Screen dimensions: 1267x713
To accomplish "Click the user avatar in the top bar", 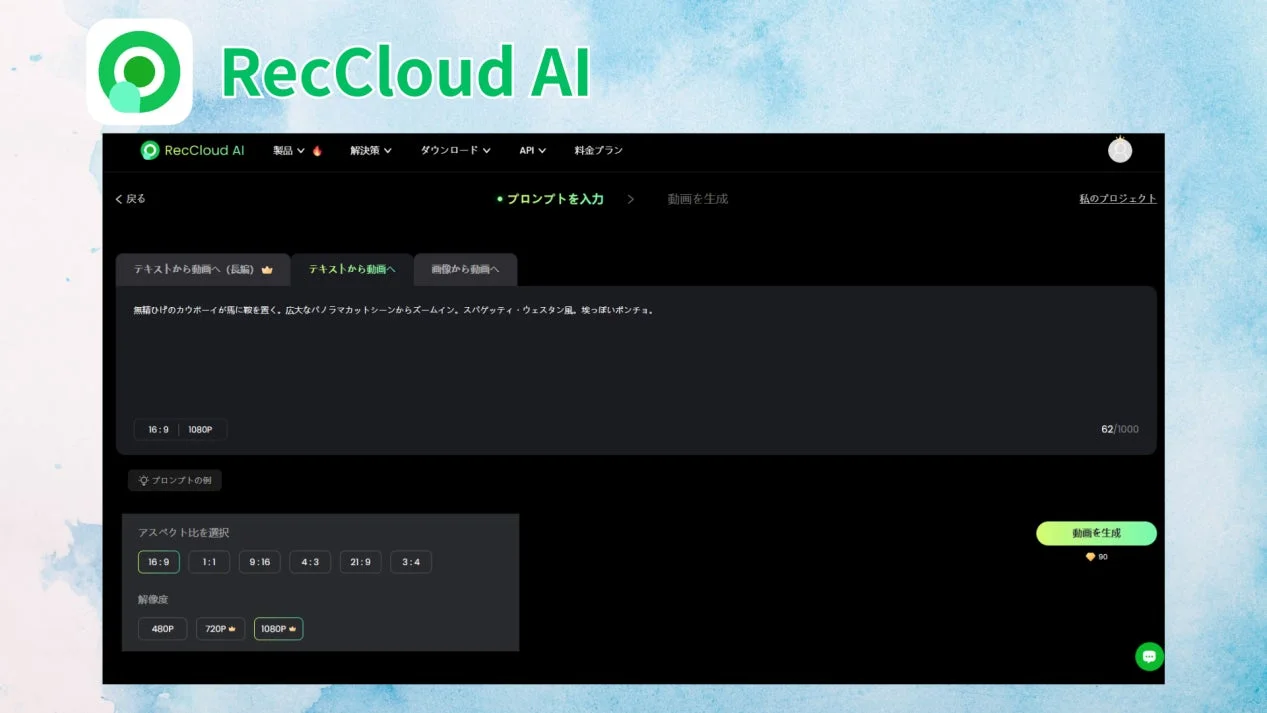I will (x=1119, y=150).
